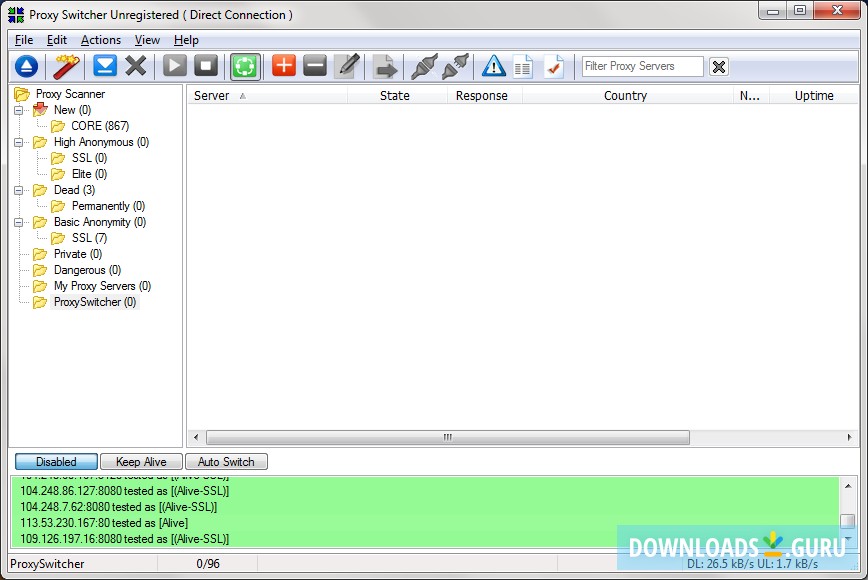Remove a proxy with the minus icon
This screenshot has height=580, width=868.
coord(315,66)
